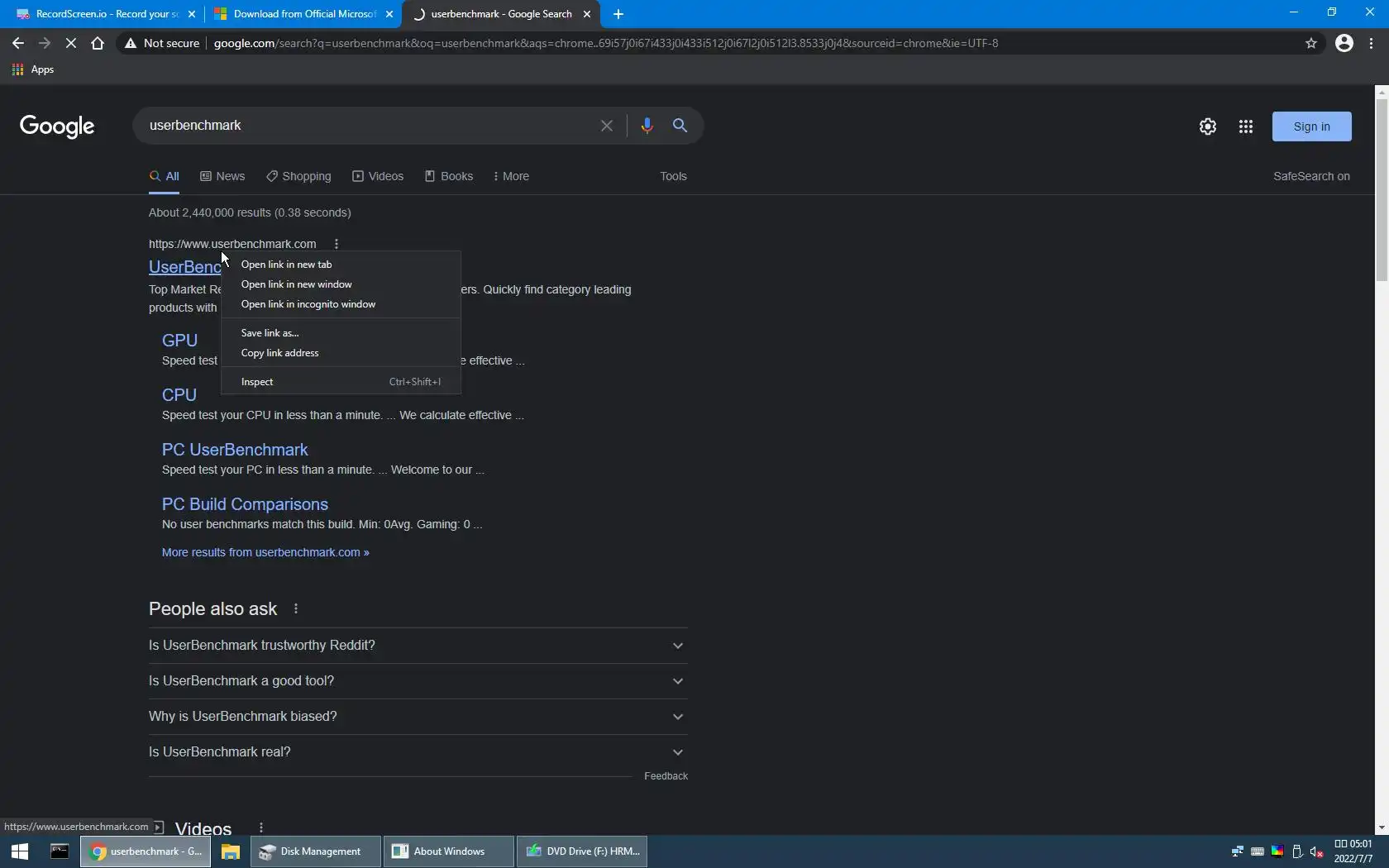
Task: Open the Windows Start button
Action: coord(20,851)
